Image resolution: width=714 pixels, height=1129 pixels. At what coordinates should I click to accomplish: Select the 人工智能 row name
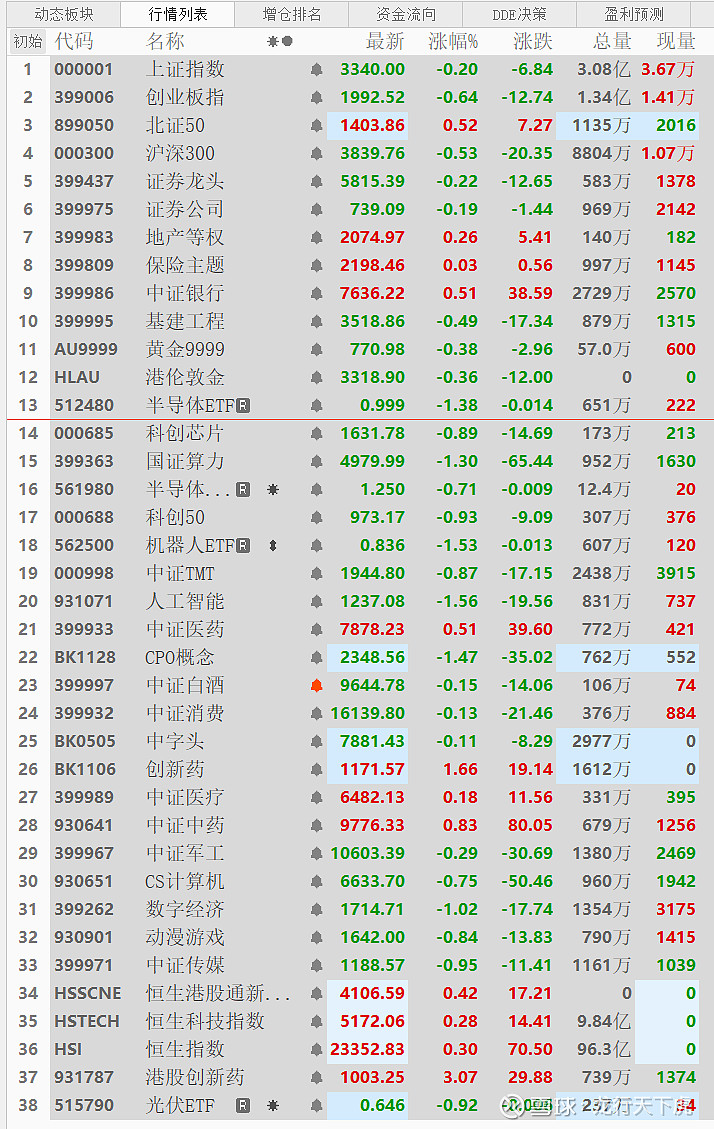pyautogui.click(x=185, y=602)
